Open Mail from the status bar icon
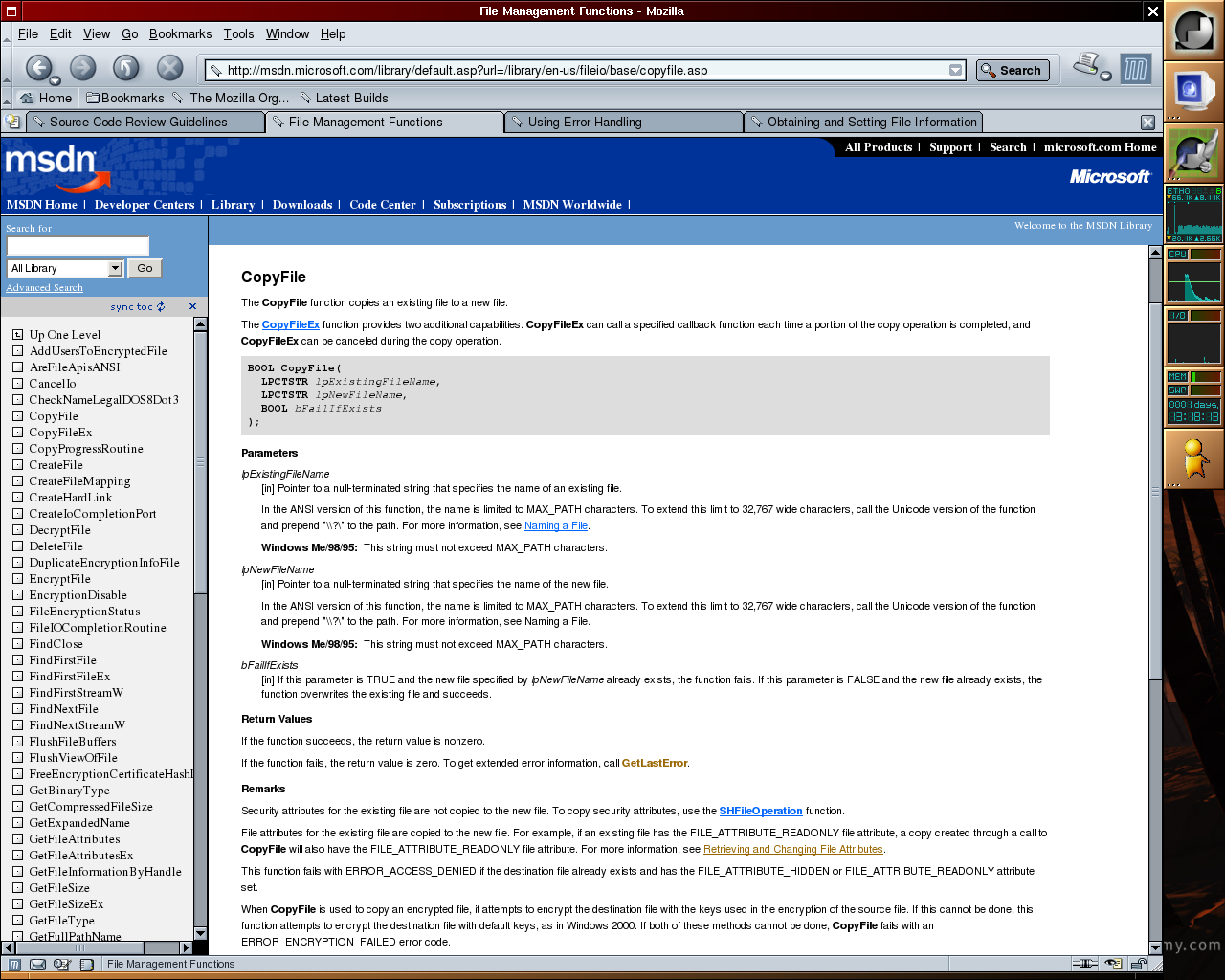Screen dimensions: 1225x980 (37, 965)
